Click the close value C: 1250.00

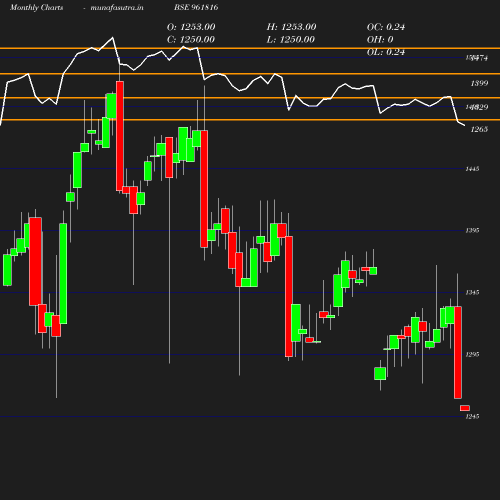191,40
